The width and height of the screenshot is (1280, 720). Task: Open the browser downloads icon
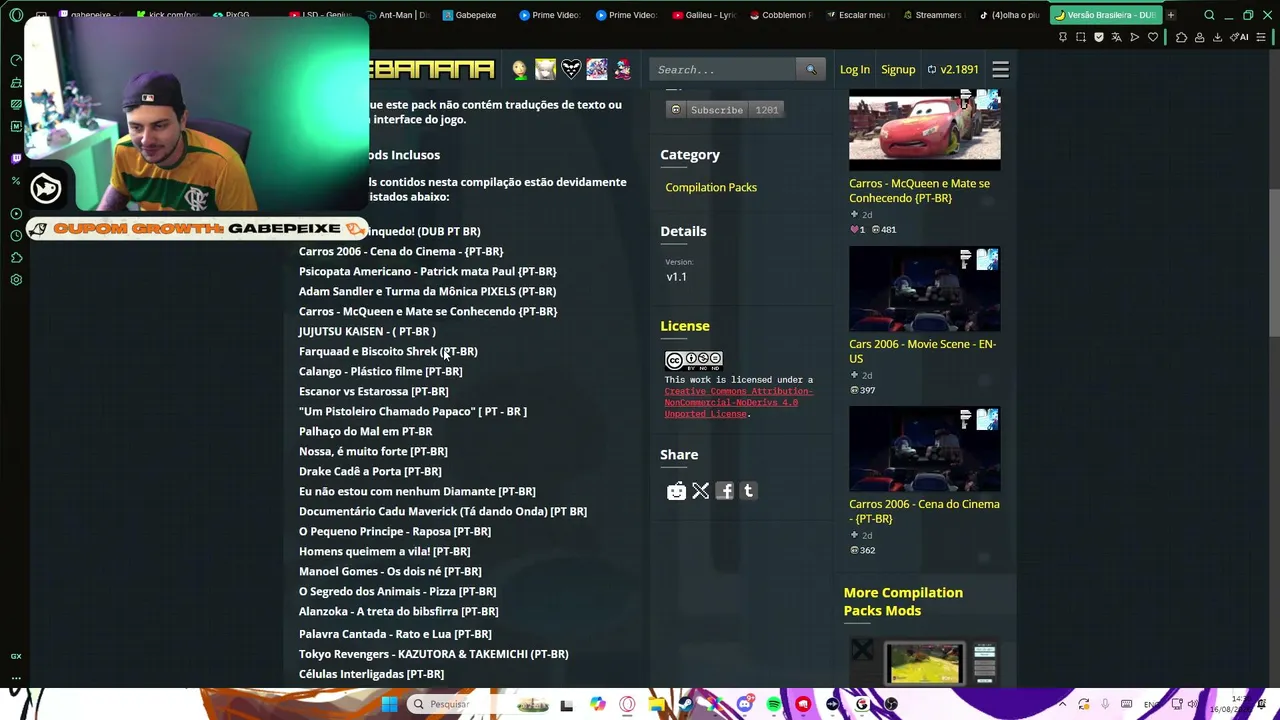click(x=1217, y=37)
